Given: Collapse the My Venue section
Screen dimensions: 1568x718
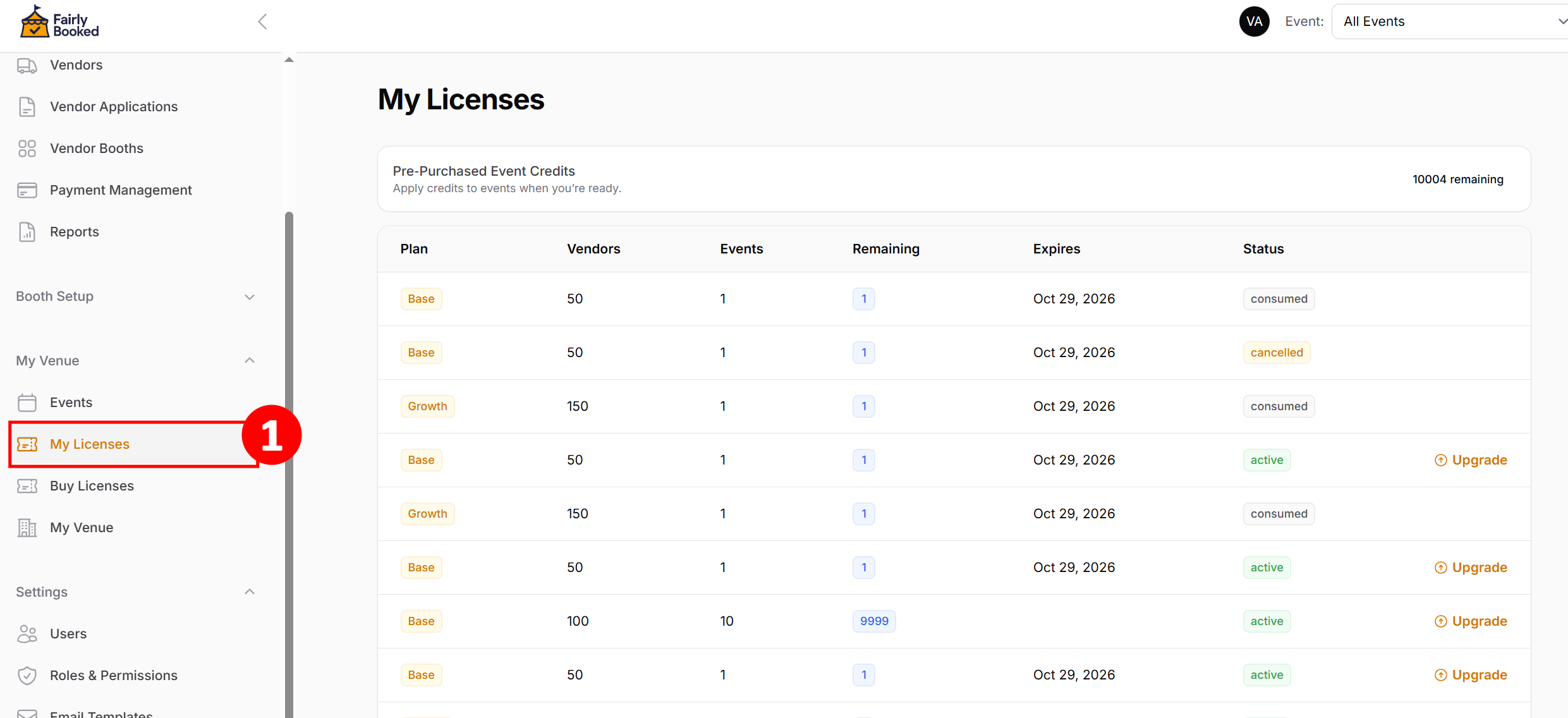Looking at the screenshot, I should tap(250, 361).
